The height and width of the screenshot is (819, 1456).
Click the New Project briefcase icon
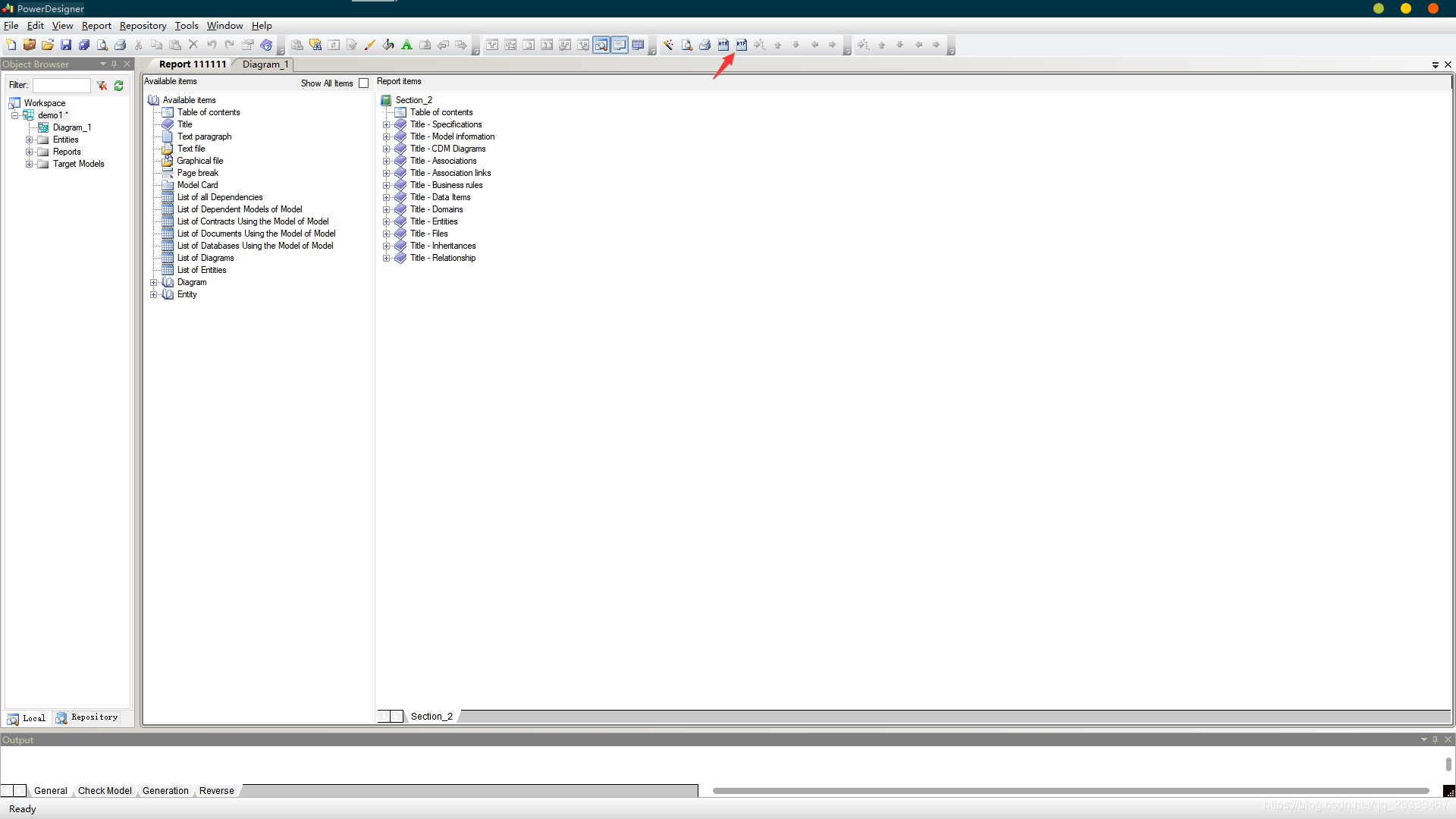tap(30, 45)
